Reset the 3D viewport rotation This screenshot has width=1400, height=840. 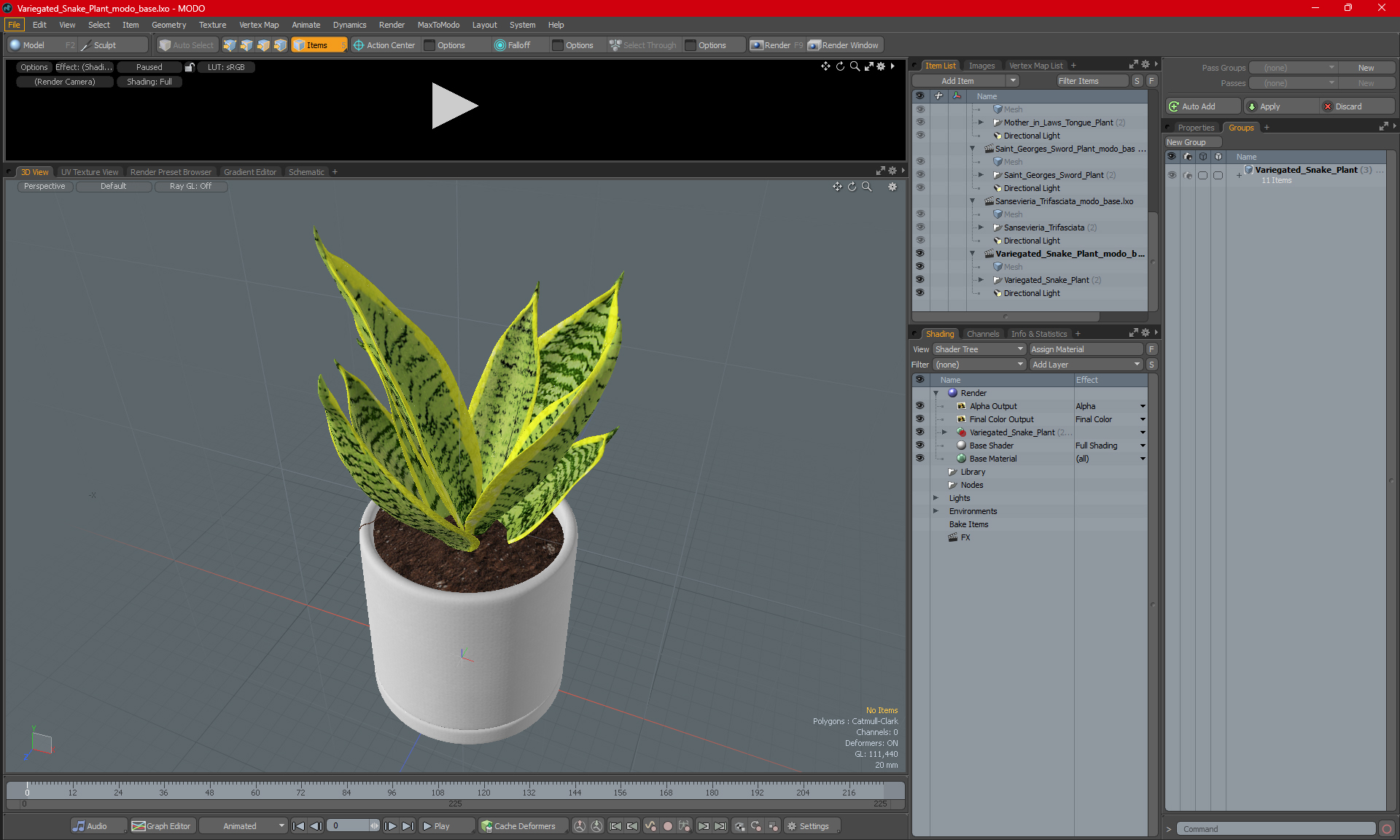(x=852, y=187)
